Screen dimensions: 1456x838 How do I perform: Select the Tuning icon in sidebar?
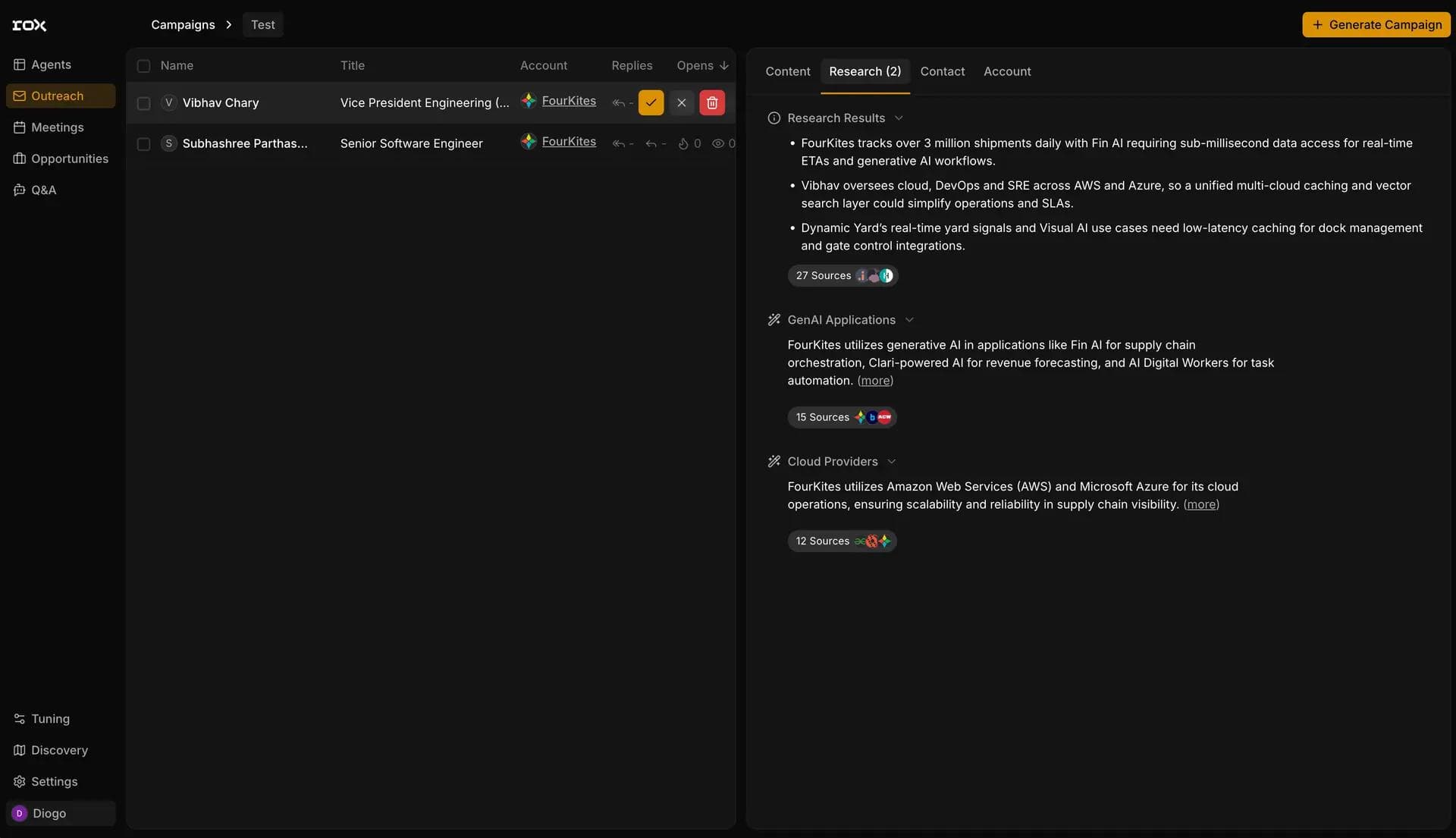tap(20, 718)
